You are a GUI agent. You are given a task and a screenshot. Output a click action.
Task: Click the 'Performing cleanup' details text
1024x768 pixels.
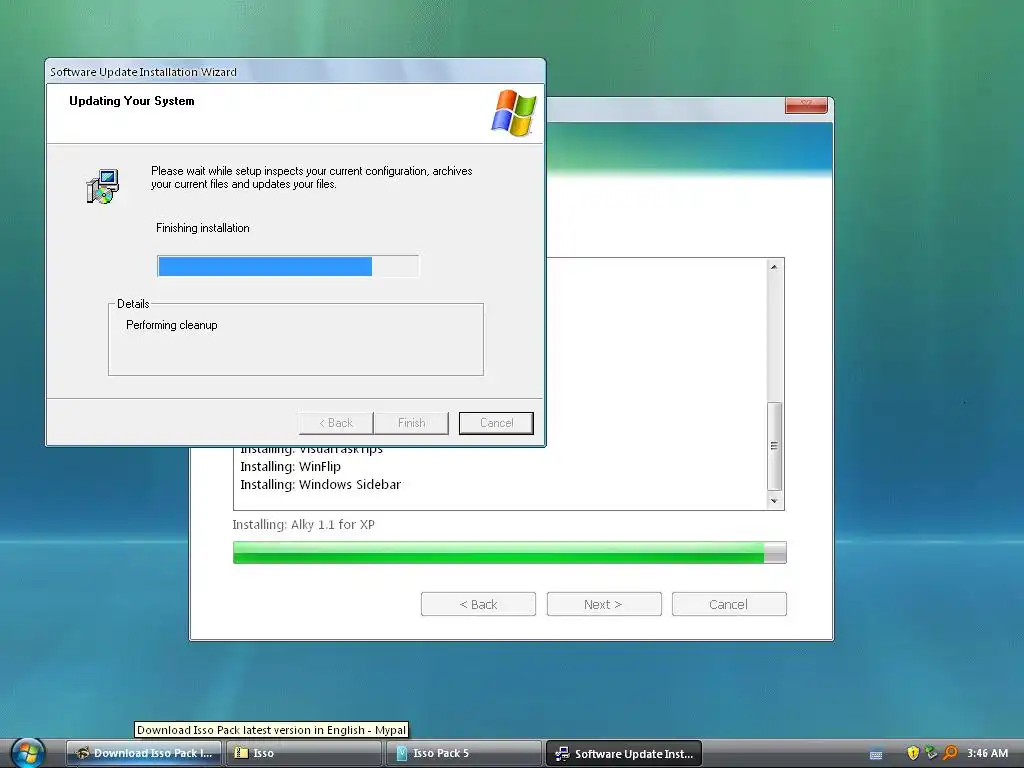pyautogui.click(x=172, y=325)
